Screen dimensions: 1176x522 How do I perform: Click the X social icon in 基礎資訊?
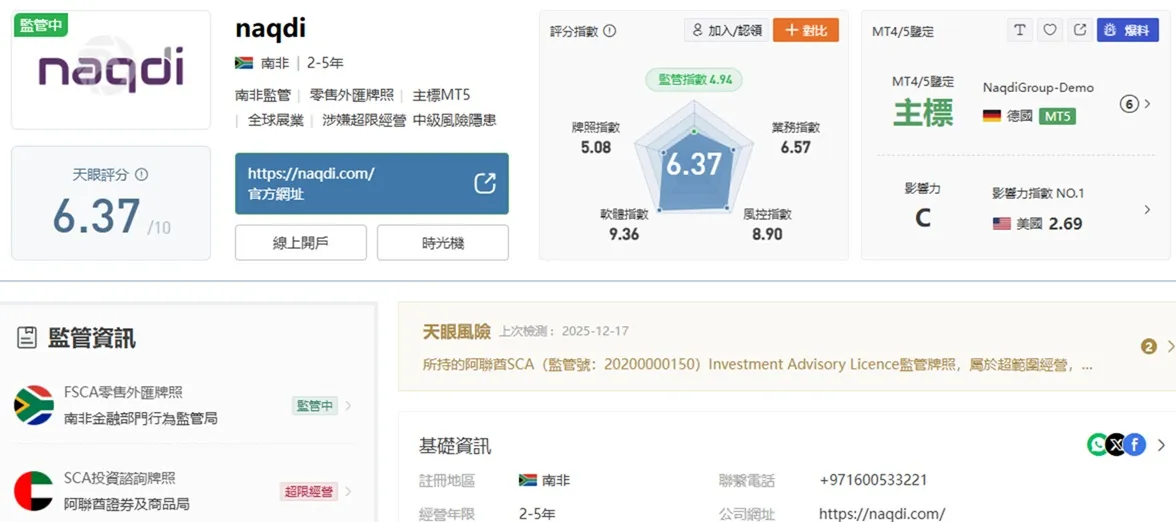tap(1116, 445)
